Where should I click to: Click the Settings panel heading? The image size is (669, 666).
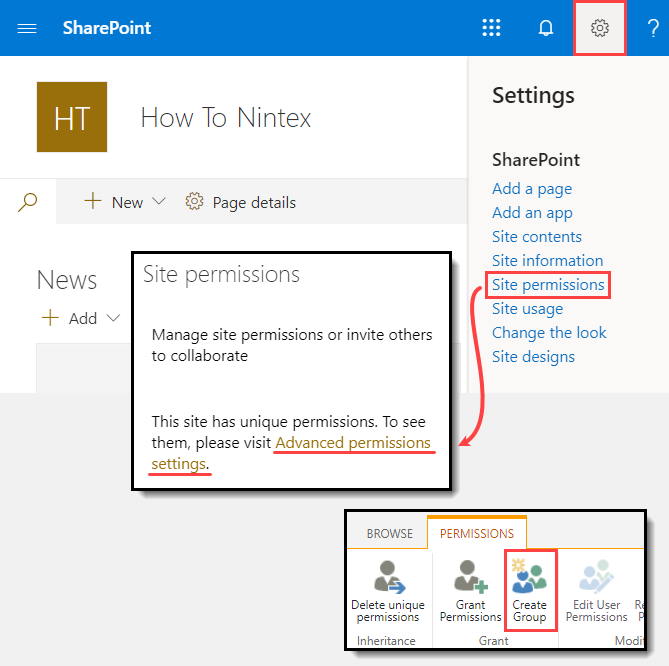click(x=533, y=96)
